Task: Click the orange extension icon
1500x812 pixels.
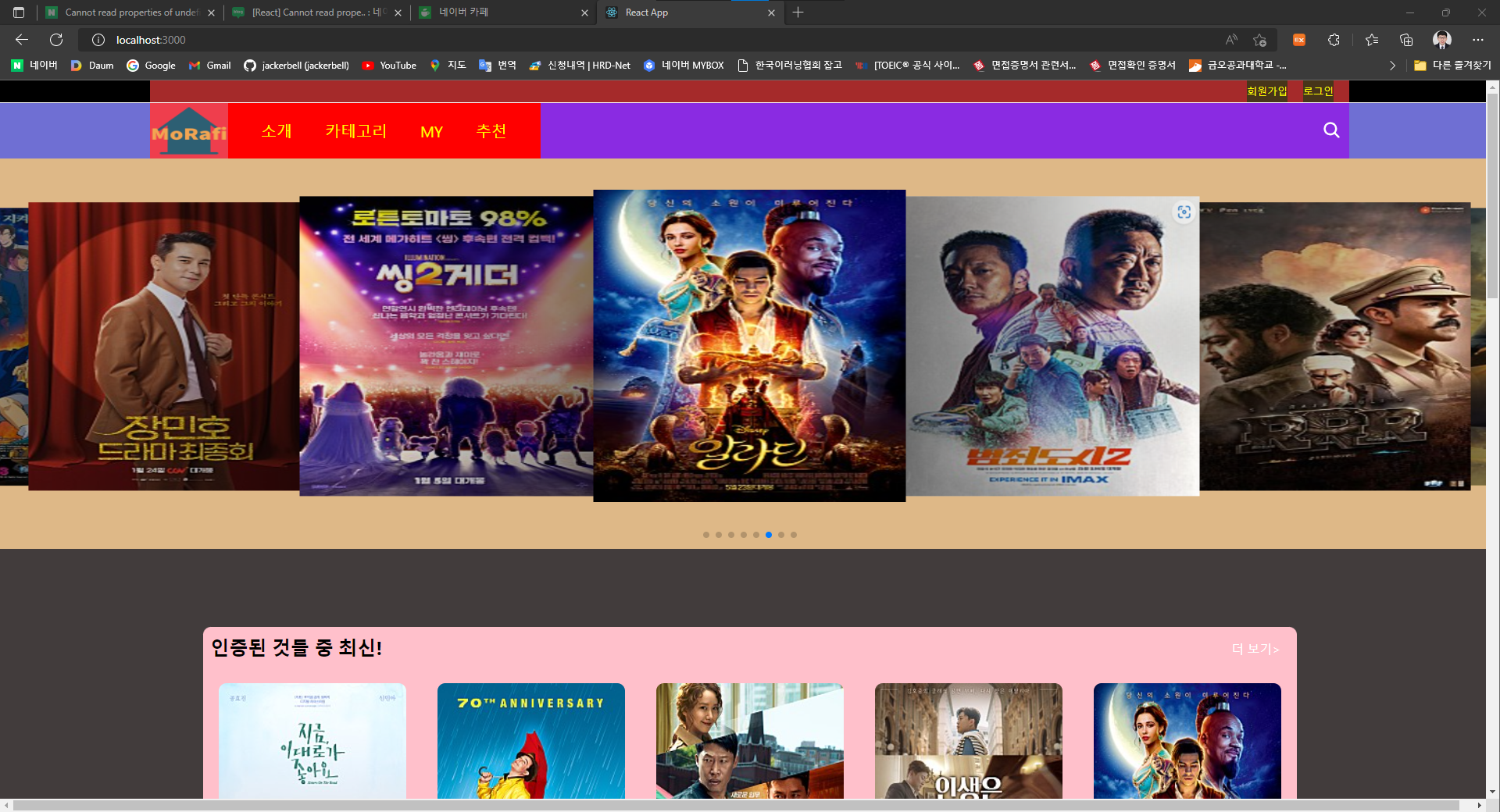Action: click(1299, 40)
